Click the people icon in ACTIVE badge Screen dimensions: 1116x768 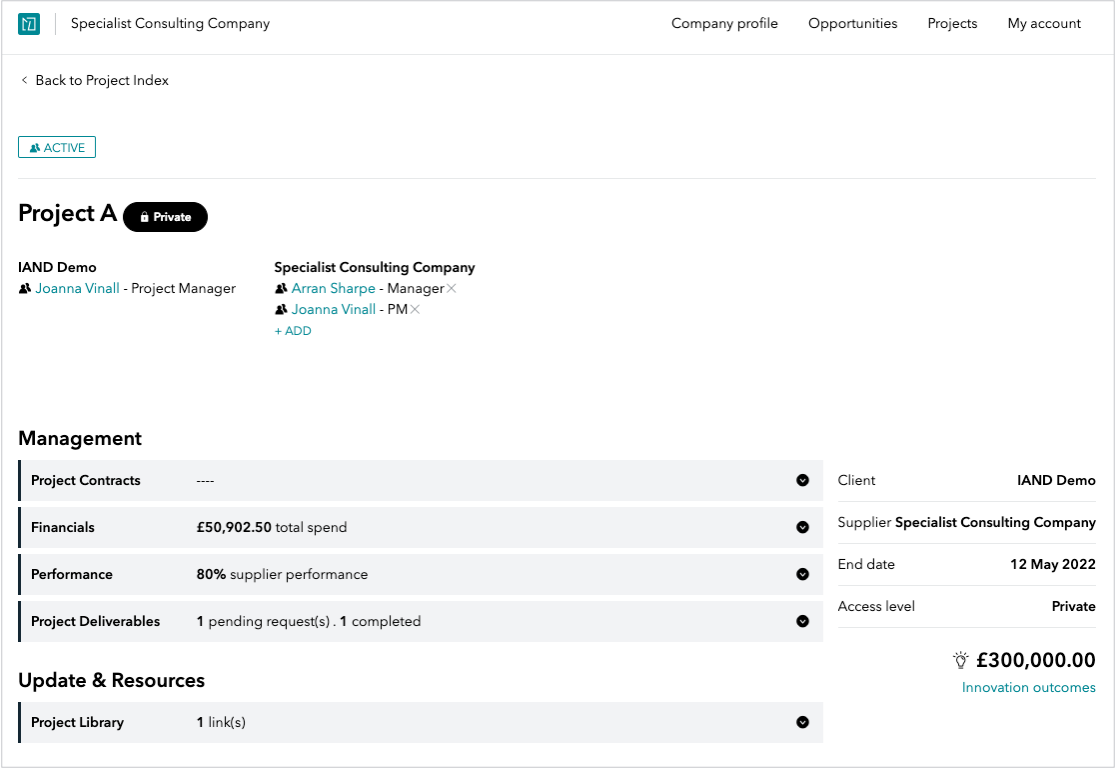[34, 147]
